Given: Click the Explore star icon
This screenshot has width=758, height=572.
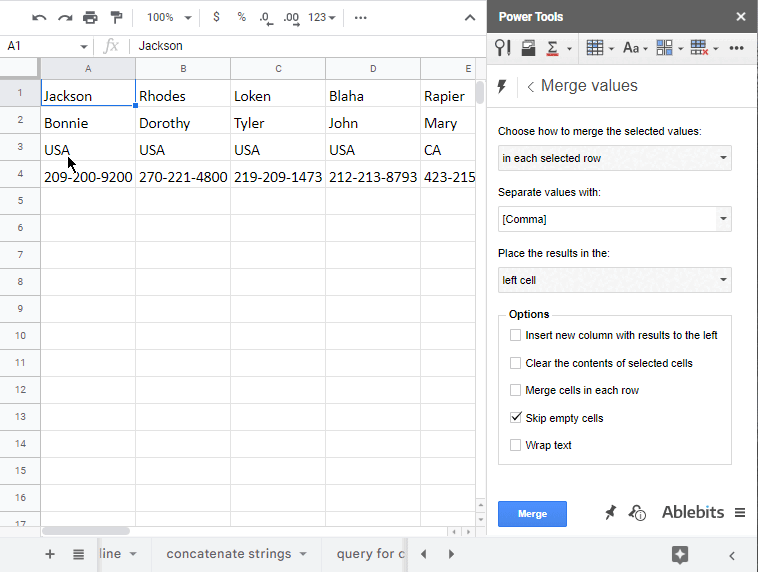Looking at the screenshot, I should [x=680, y=555].
